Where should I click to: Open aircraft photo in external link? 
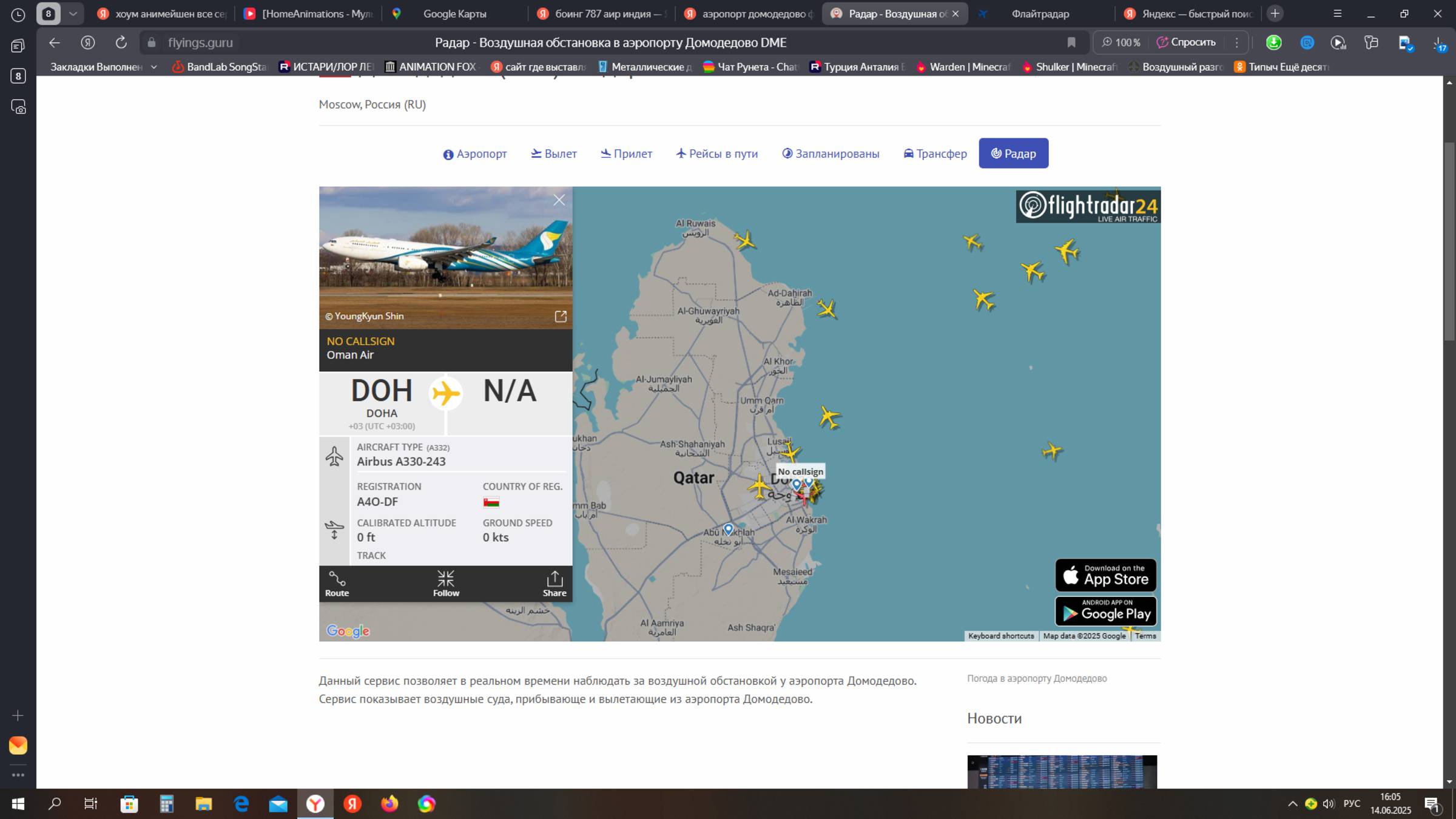[561, 316]
